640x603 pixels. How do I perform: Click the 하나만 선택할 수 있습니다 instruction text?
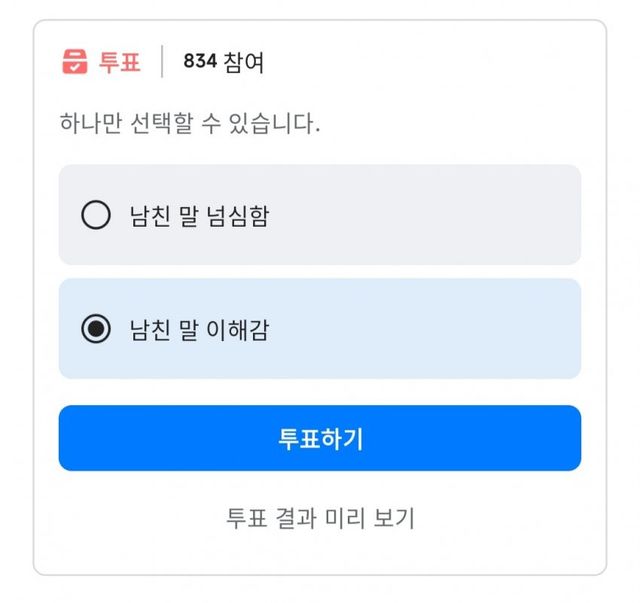coord(189,125)
